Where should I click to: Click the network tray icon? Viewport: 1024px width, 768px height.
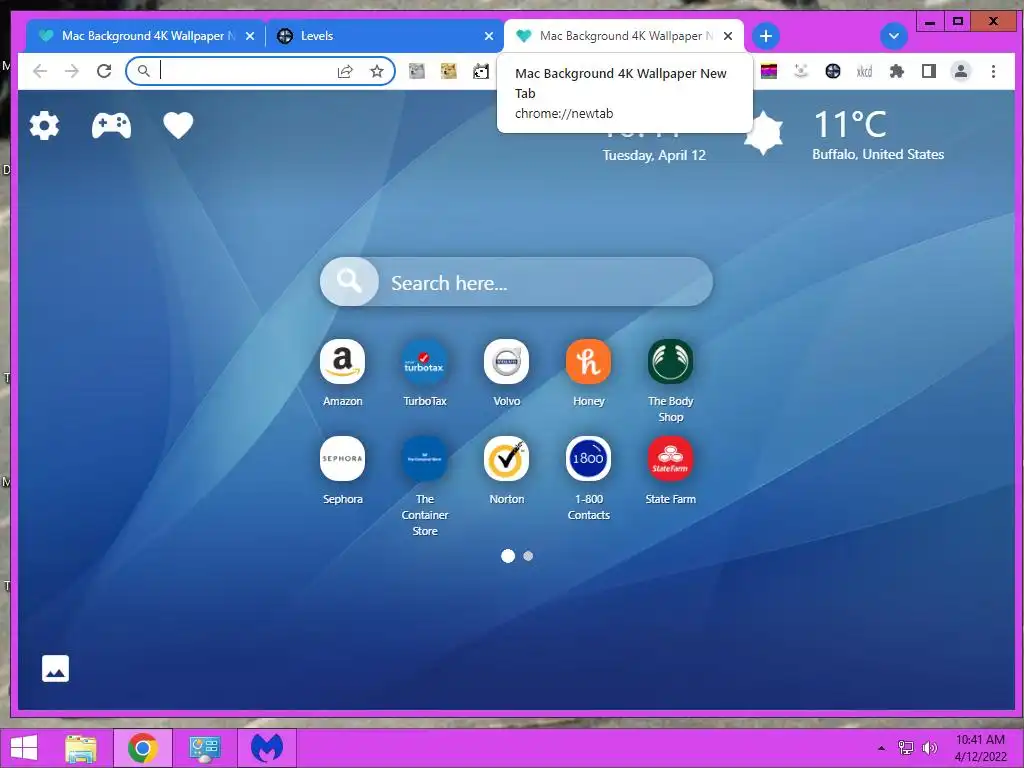tap(905, 748)
